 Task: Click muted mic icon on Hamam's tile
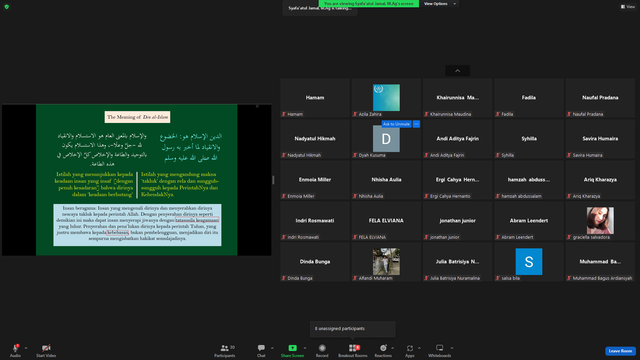[284, 114]
